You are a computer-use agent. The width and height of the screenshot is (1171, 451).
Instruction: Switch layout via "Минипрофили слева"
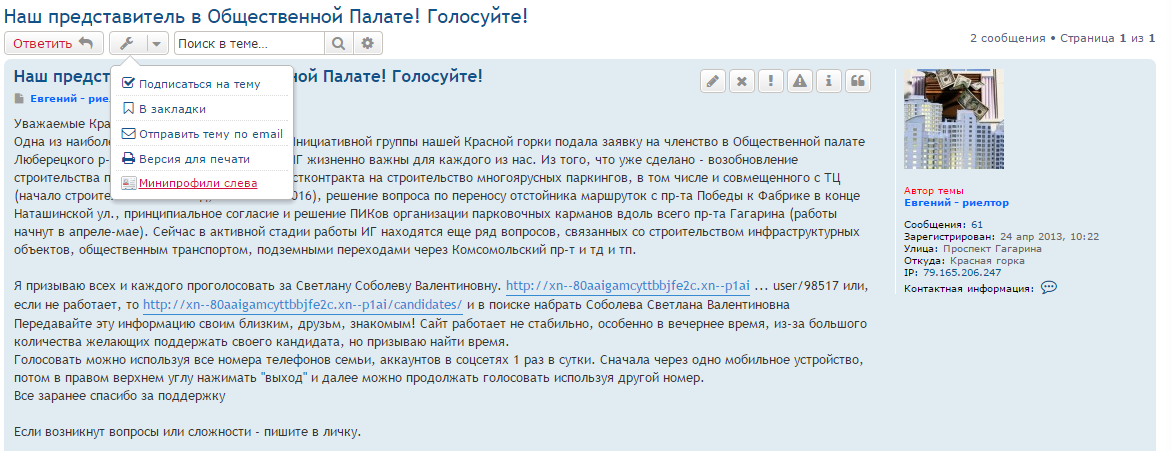[x=197, y=184]
